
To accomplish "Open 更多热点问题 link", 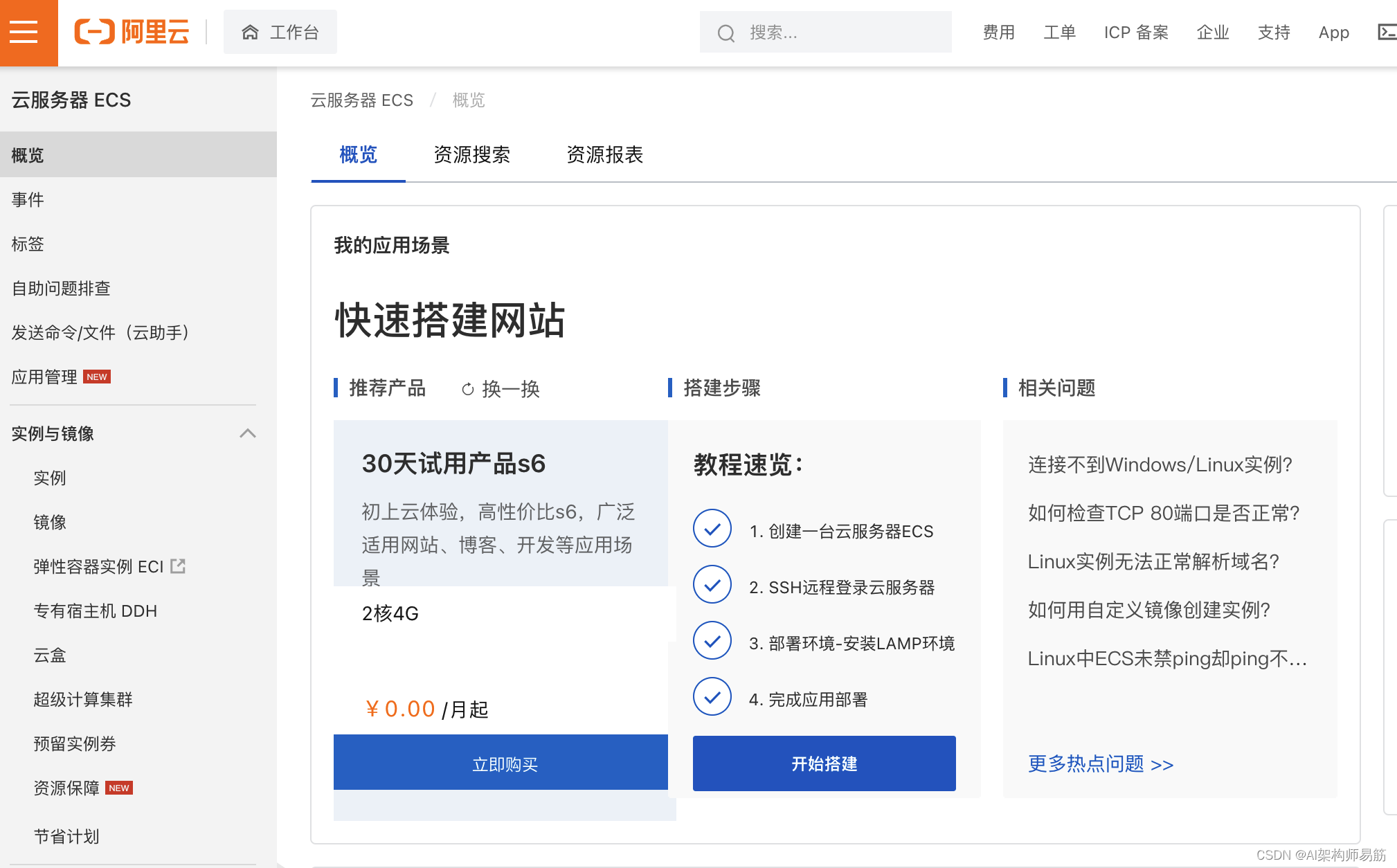I will pyautogui.click(x=1101, y=764).
